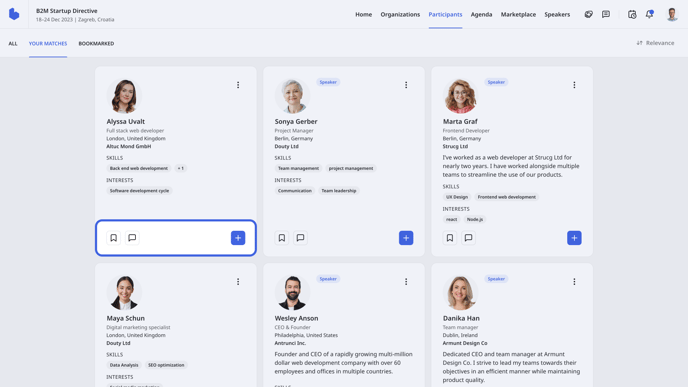Bookmark Marta Graf's card
This screenshot has width=688, height=387.
coord(450,238)
